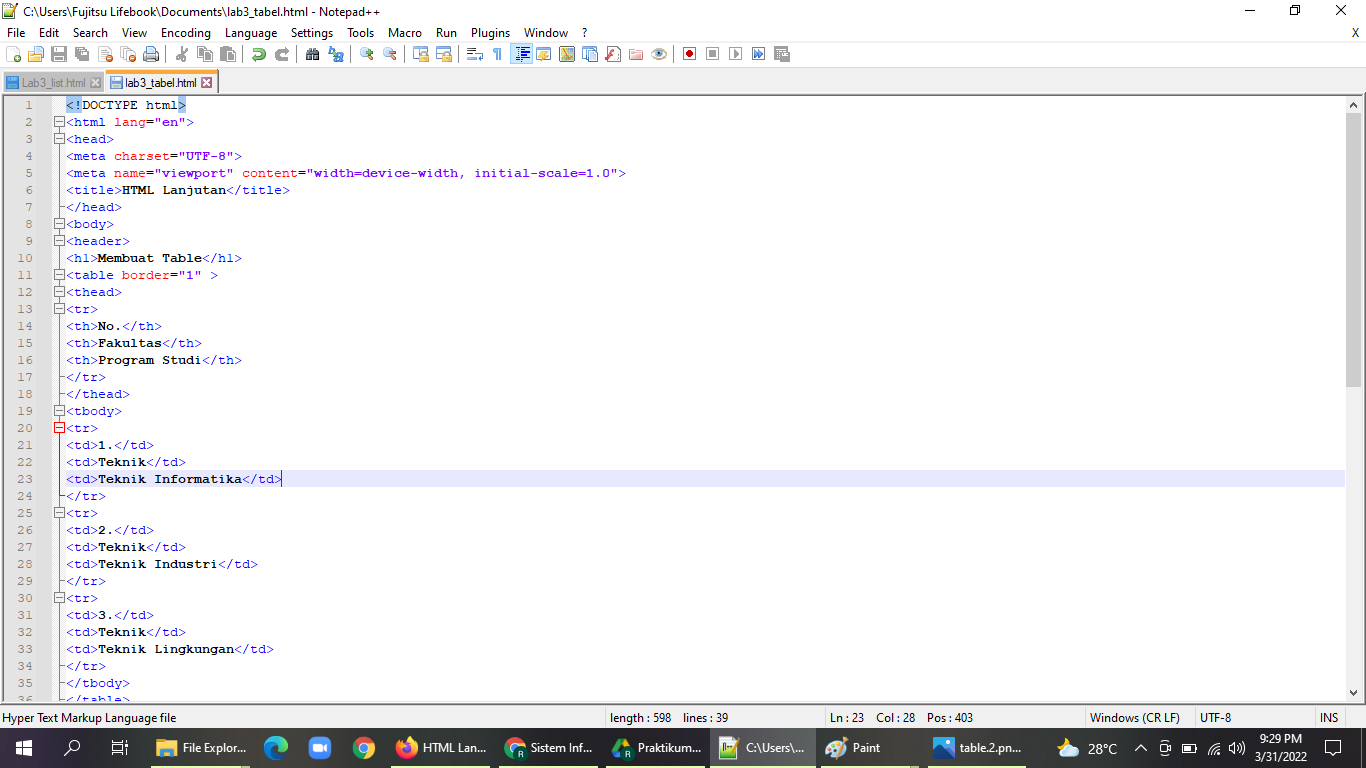The height and width of the screenshot is (768, 1366).
Task: Toggle the document monitoring eye icon
Action: [659, 54]
